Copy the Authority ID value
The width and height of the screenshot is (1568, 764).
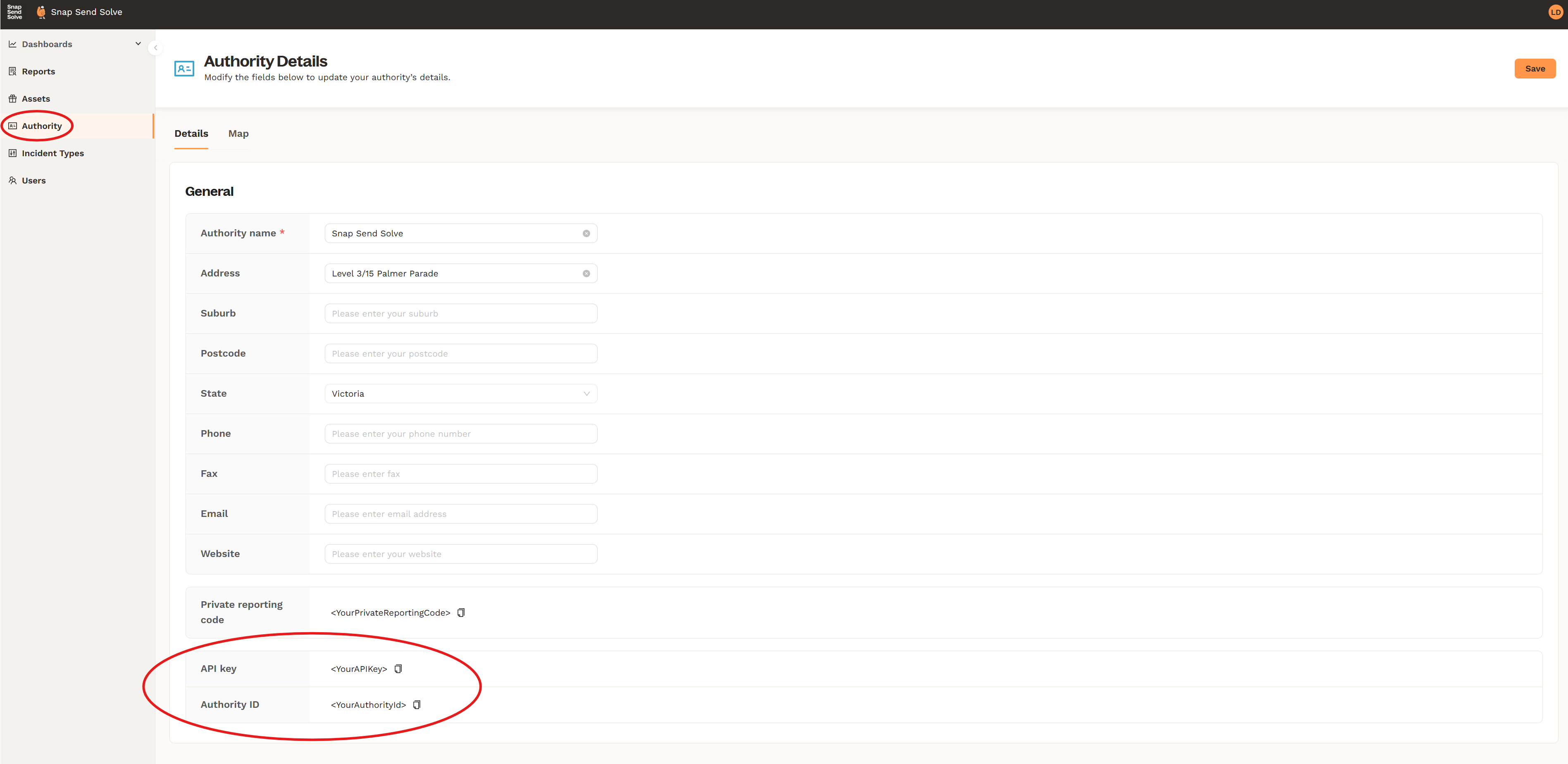[x=417, y=704]
